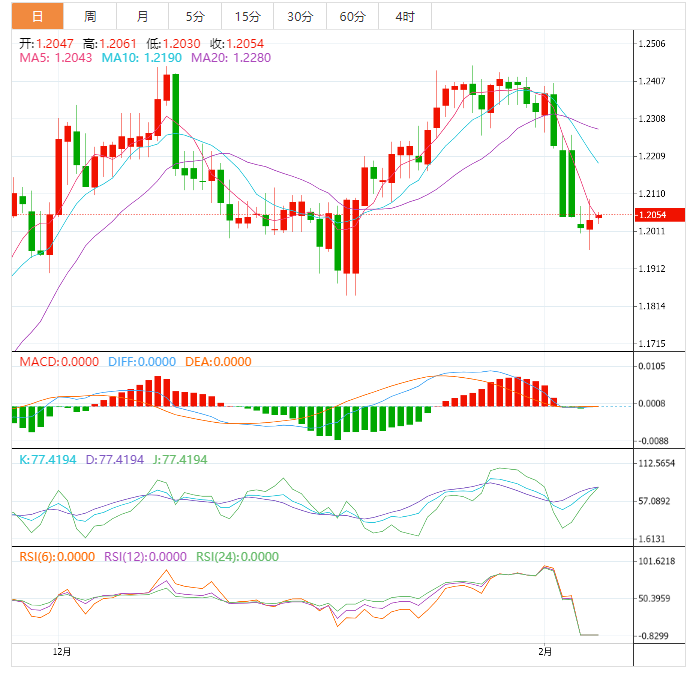Click the 12月 marker on time axis
Image resolution: width=693 pixels, height=674 pixels.
(62, 652)
